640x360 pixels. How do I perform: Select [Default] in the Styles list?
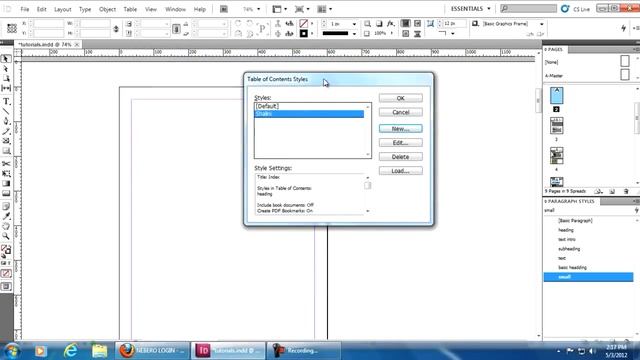309,106
